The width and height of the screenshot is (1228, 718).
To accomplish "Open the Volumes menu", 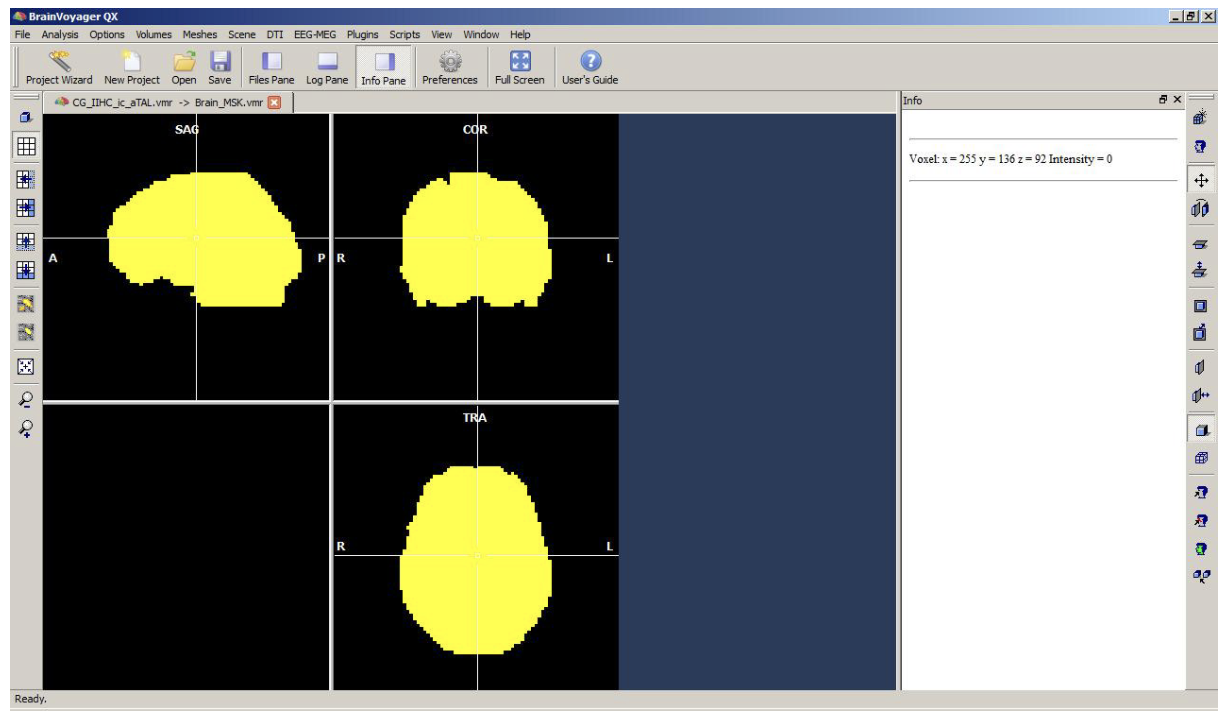I will tap(154, 34).
